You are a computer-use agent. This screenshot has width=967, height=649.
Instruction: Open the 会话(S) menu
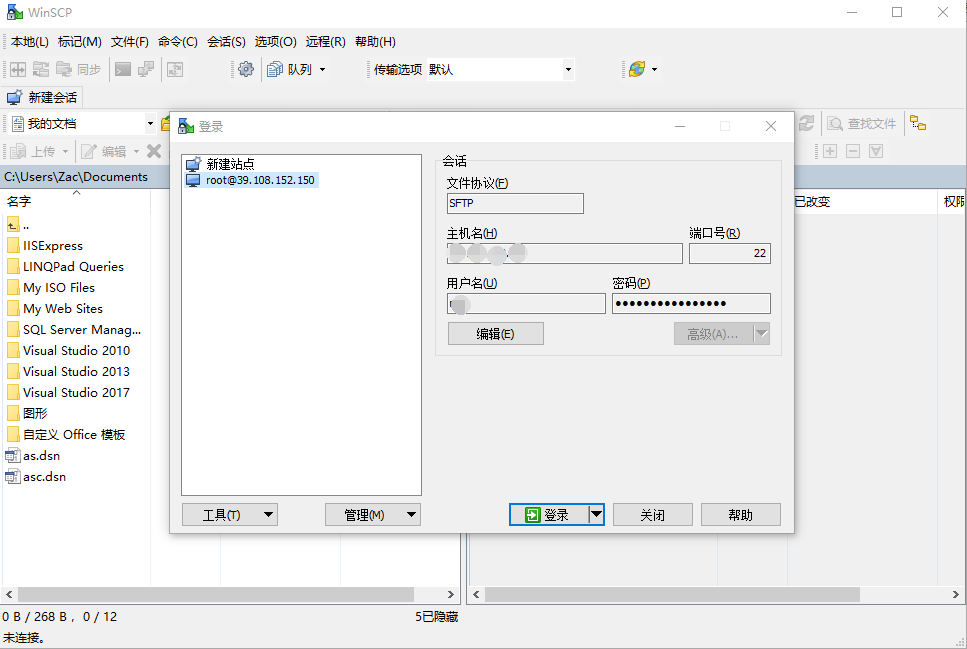226,41
